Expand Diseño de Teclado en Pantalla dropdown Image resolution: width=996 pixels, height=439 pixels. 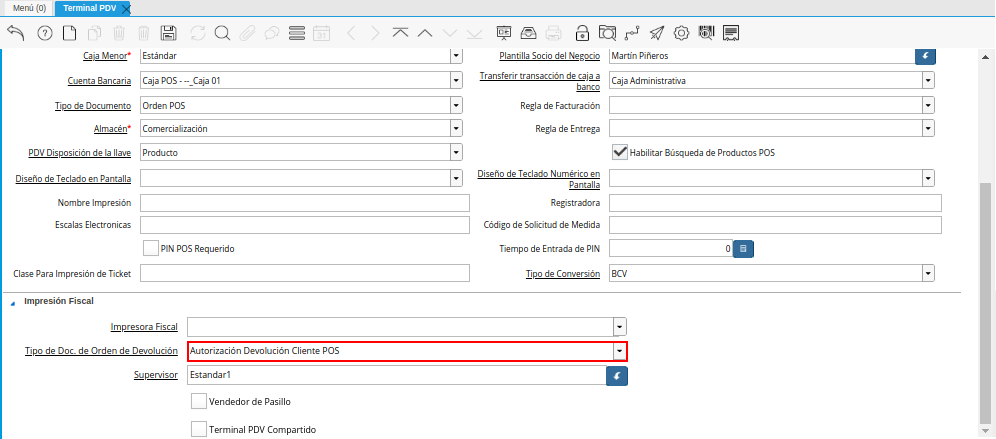456,179
